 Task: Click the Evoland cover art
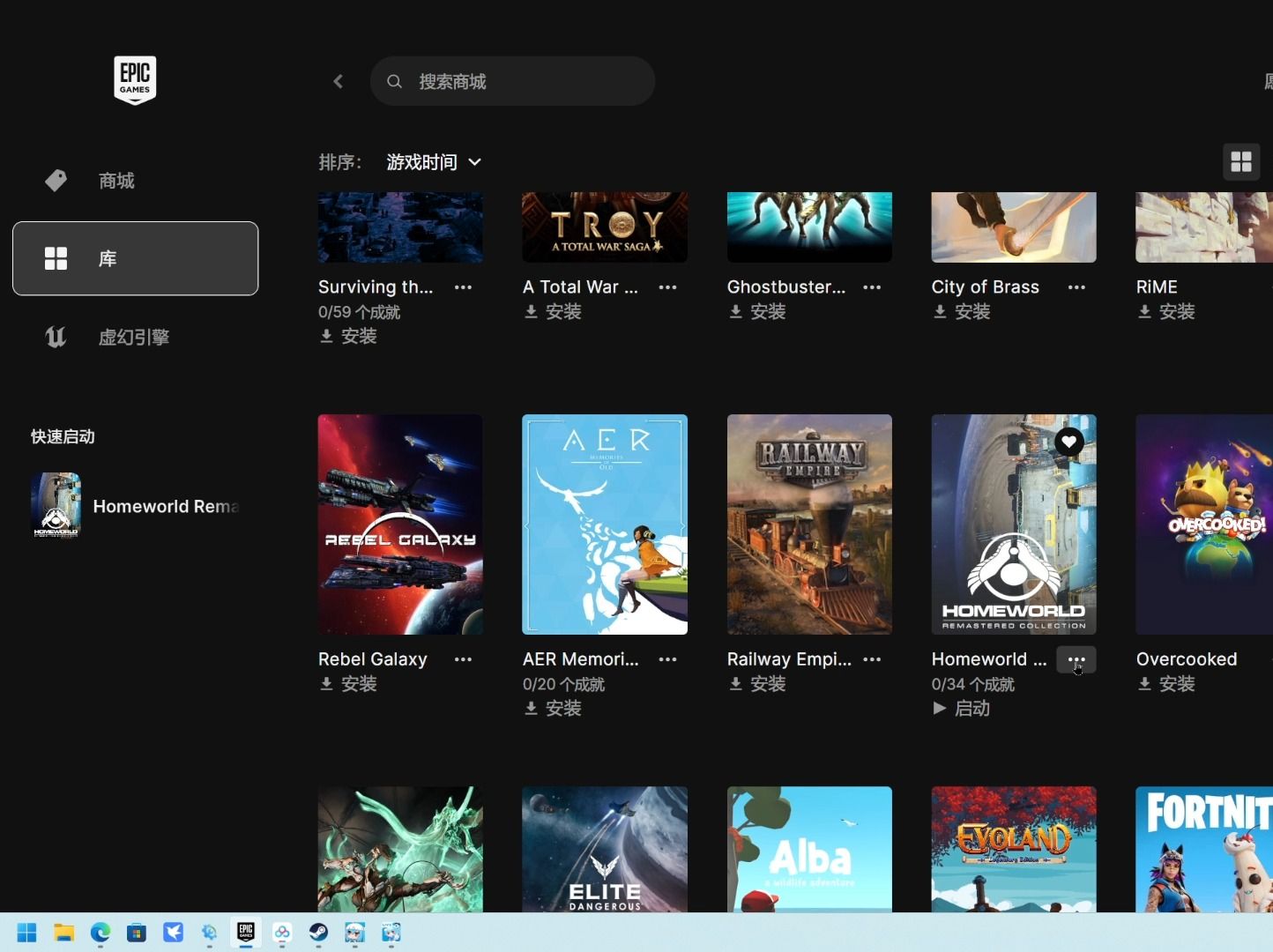pos(1014,850)
